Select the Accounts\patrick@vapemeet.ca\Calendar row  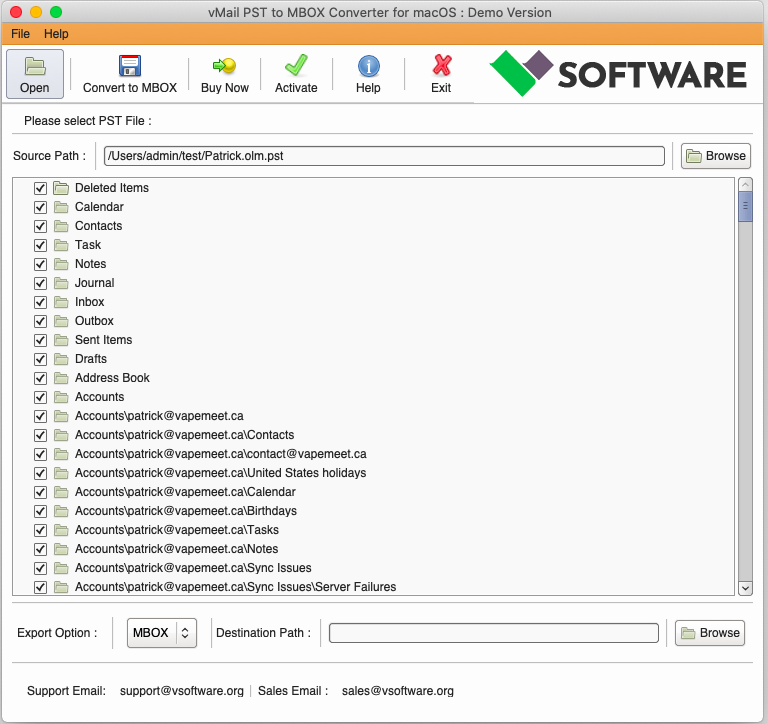click(x=185, y=492)
